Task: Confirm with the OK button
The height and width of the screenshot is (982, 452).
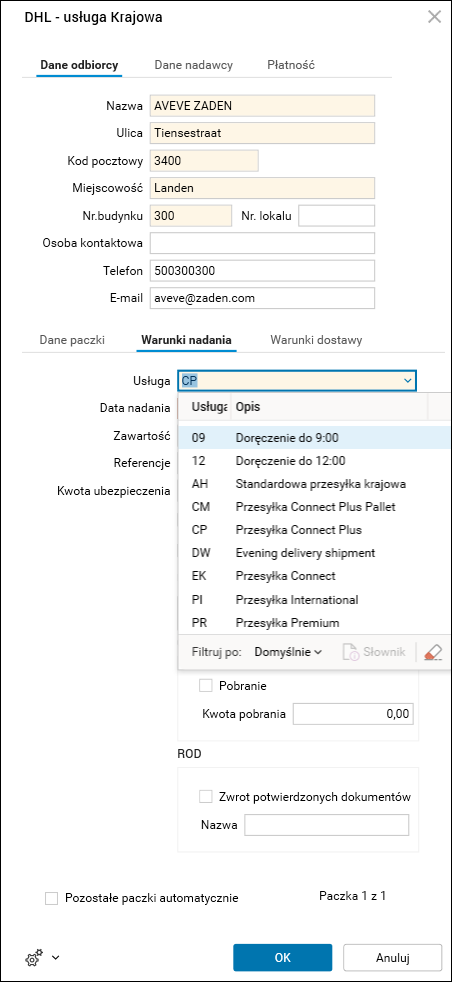Action: tap(282, 958)
